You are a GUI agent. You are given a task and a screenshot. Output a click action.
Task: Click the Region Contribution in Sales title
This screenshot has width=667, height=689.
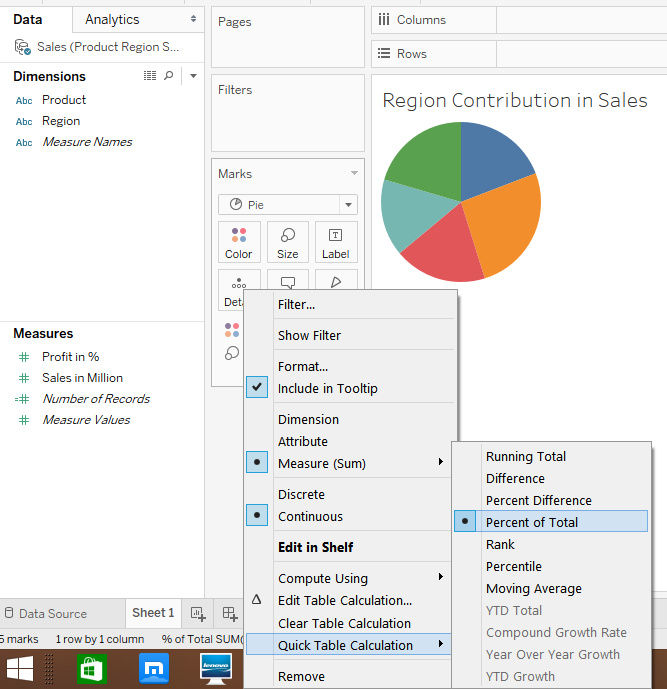(x=515, y=100)
